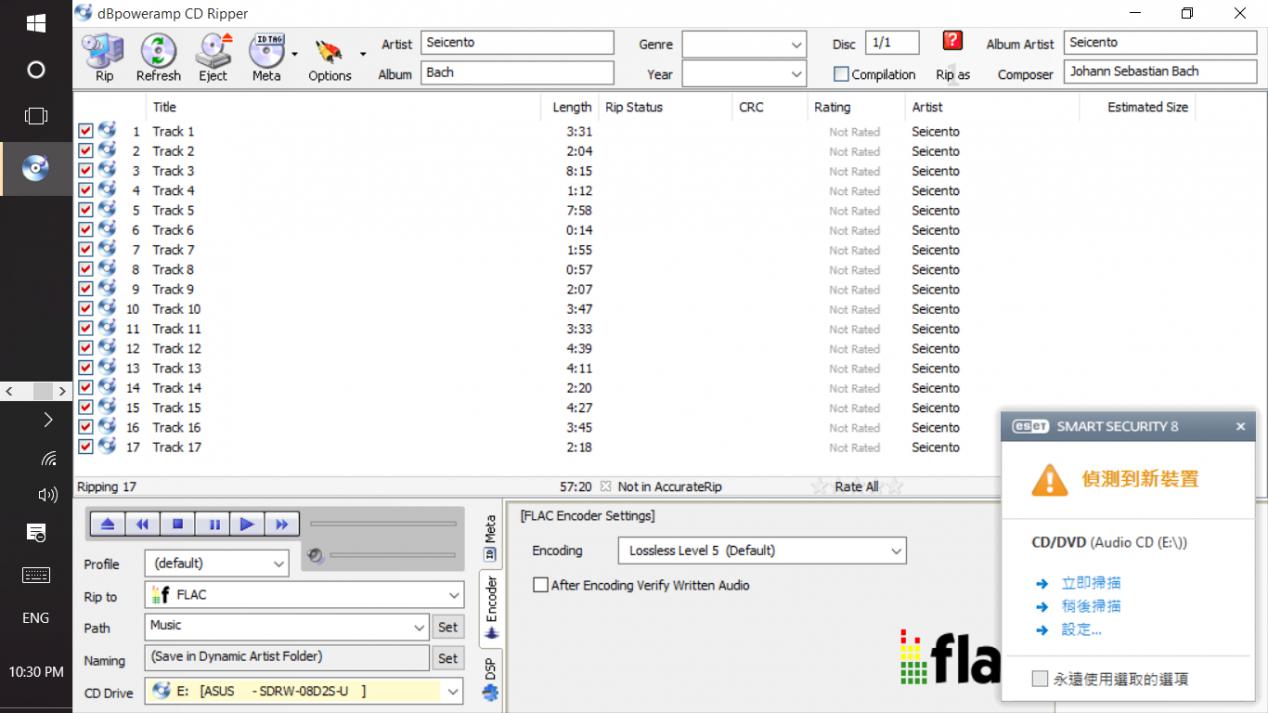Image resolution: width=1268 pixels, height=713 pixels.
Task: Enable the Compilation checkbox
Action: point(842,74)
